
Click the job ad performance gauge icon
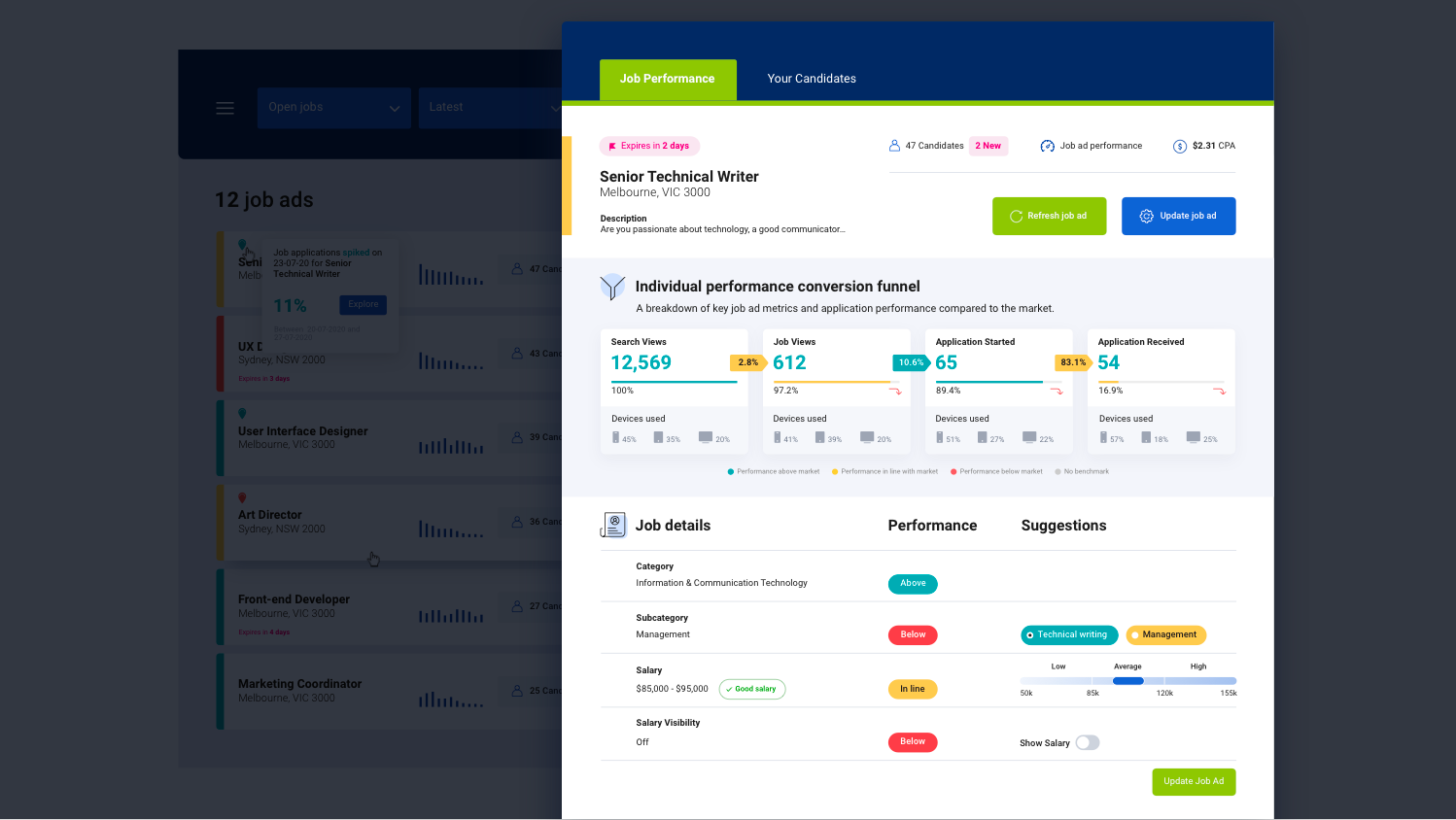point(1047,146)
